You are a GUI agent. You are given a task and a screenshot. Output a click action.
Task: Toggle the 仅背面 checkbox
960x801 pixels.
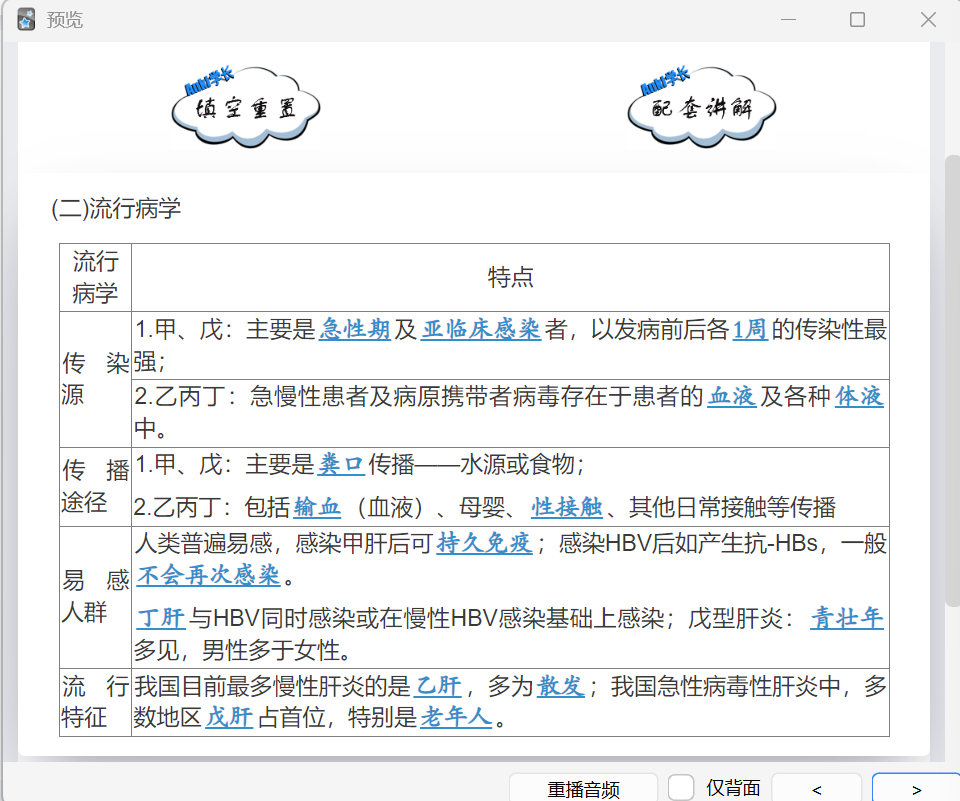click(681, 787)
